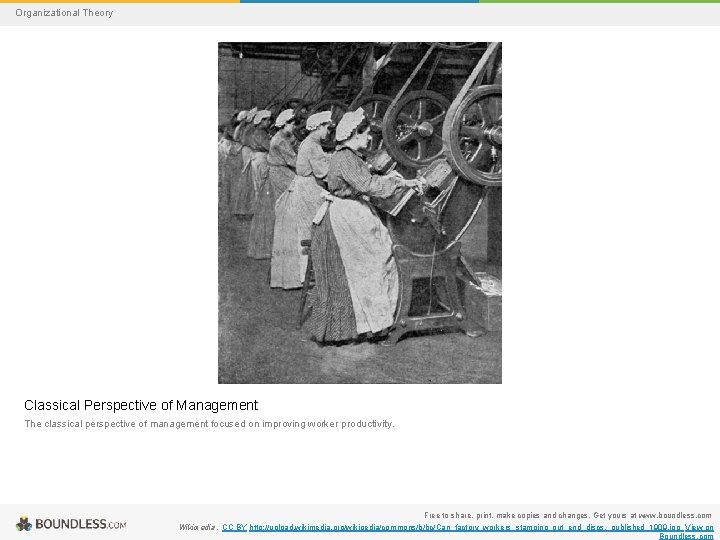Click the BOUNDLESS.COM wordmark in footer
This screenshot has width=720, height=540.
click(80, 524)
